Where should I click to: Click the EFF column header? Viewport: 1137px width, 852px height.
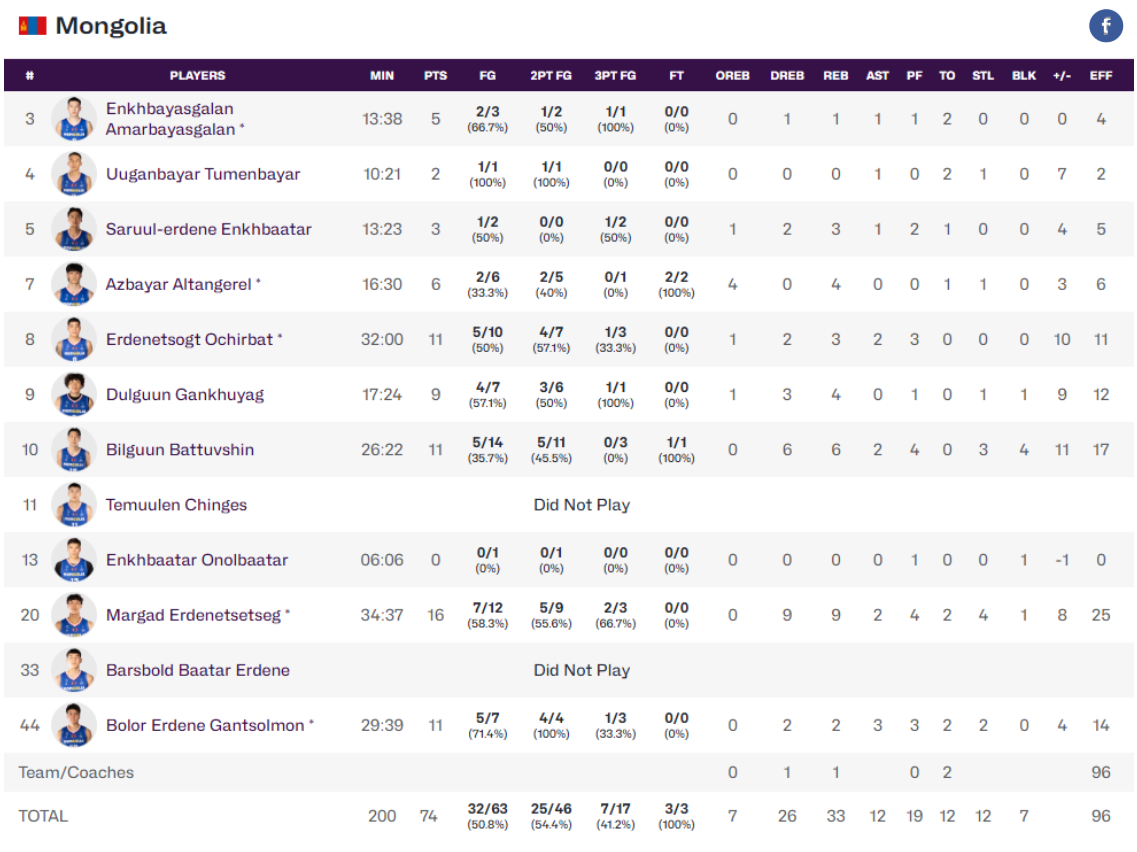click(x=1100, y=75)
